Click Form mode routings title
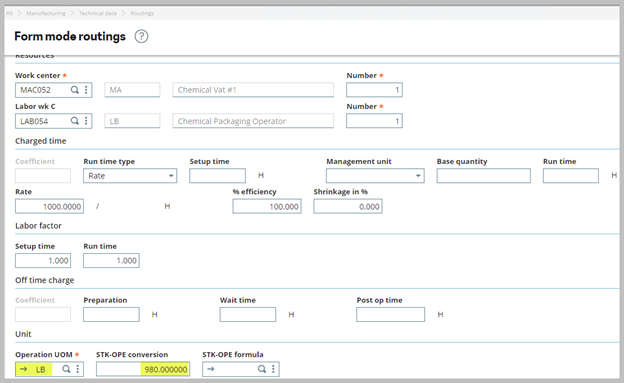The image size is (624, 383). click(x=70, y=36)
